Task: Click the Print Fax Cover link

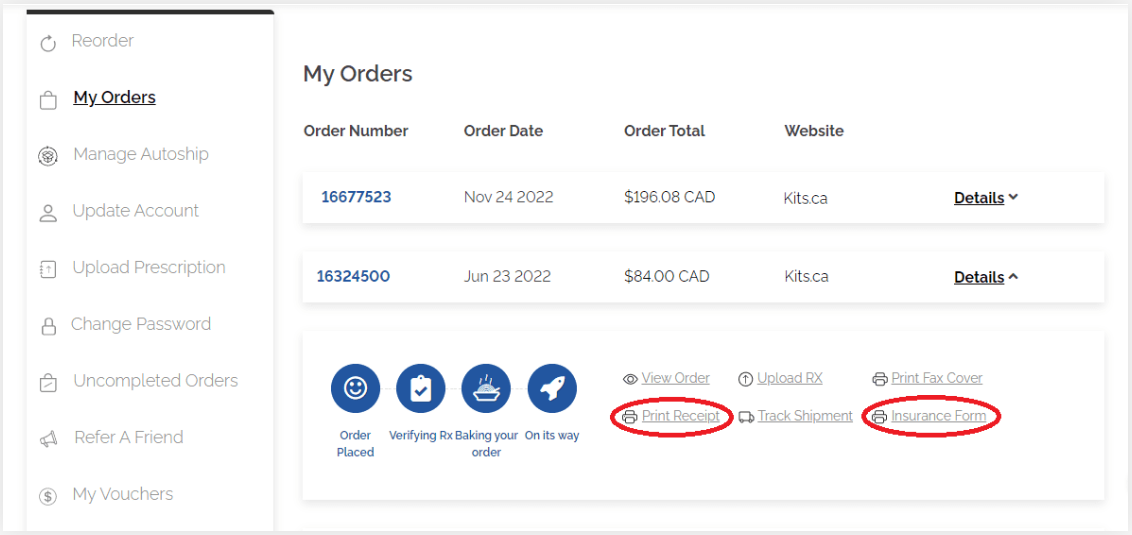Action: click(x=936, y=378)
